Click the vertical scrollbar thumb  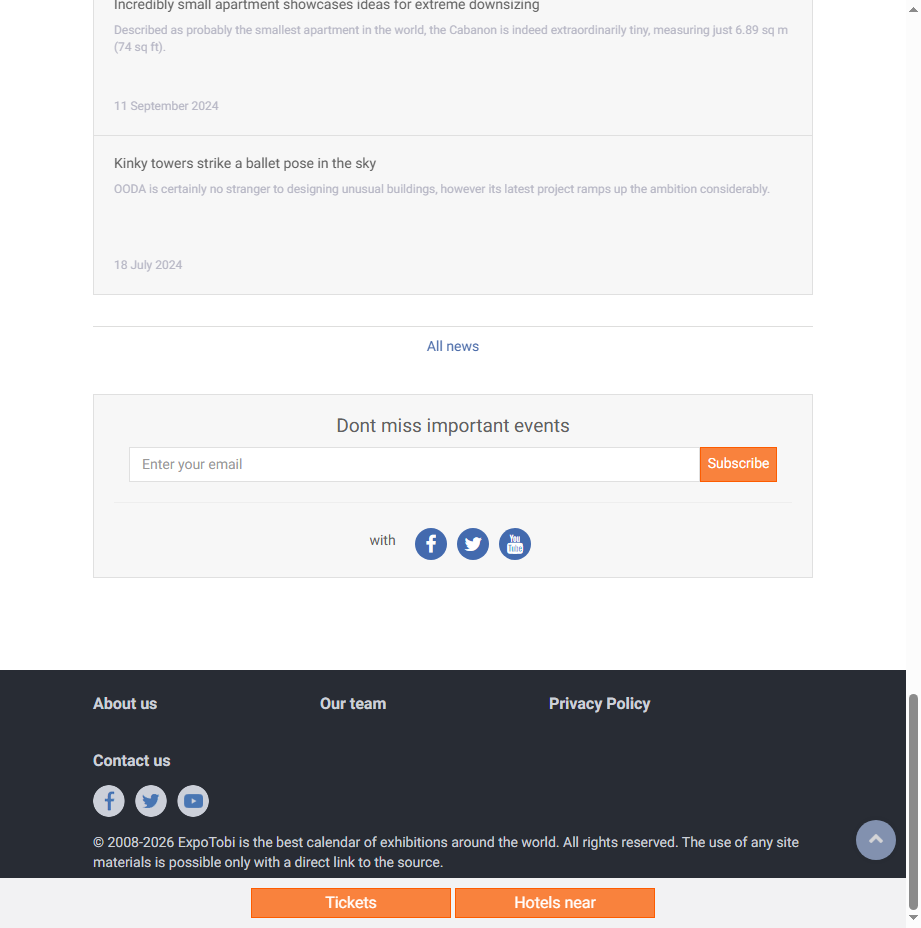coord(913,801)
